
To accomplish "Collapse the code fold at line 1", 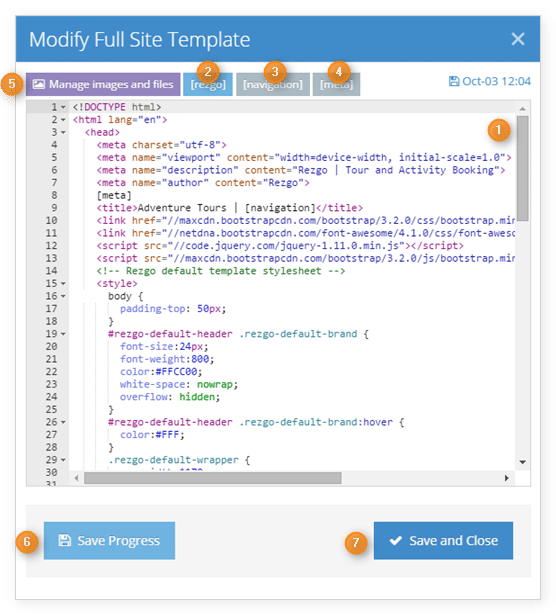I will [63, 107].
